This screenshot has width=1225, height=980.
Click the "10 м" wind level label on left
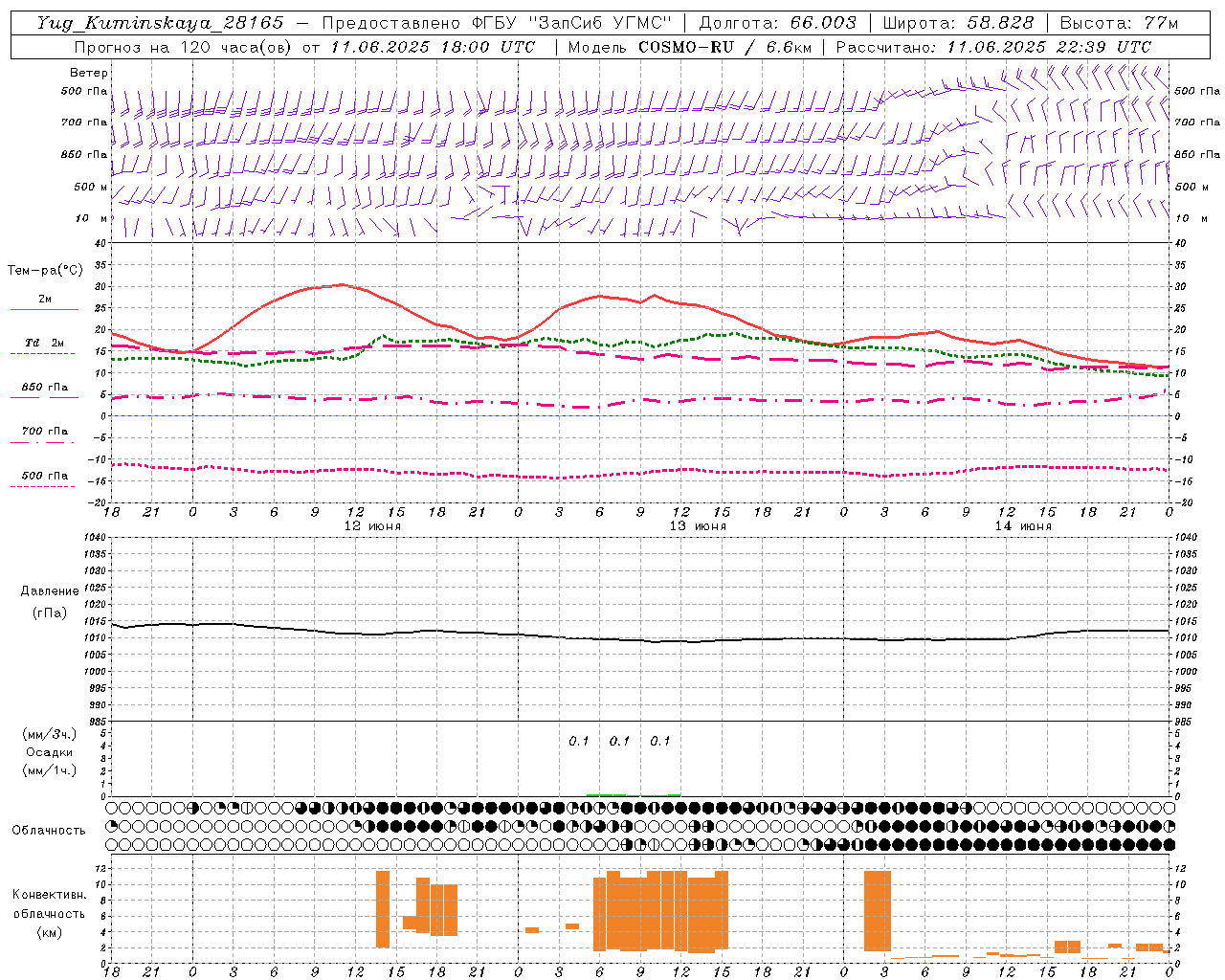click(x=90, y=218)
